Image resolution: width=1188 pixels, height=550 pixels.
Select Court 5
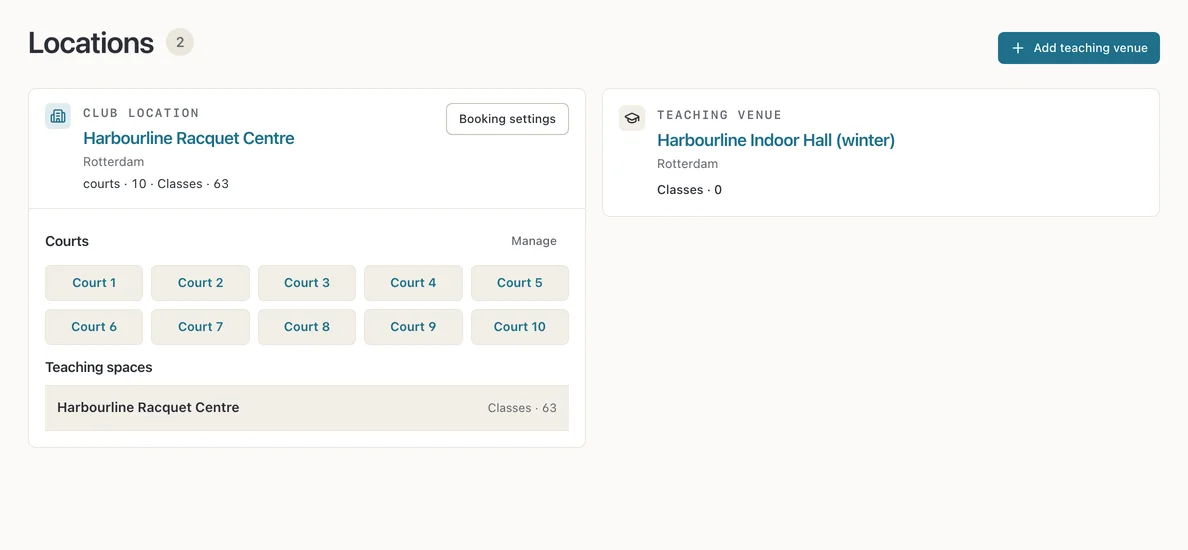(520, 283)
